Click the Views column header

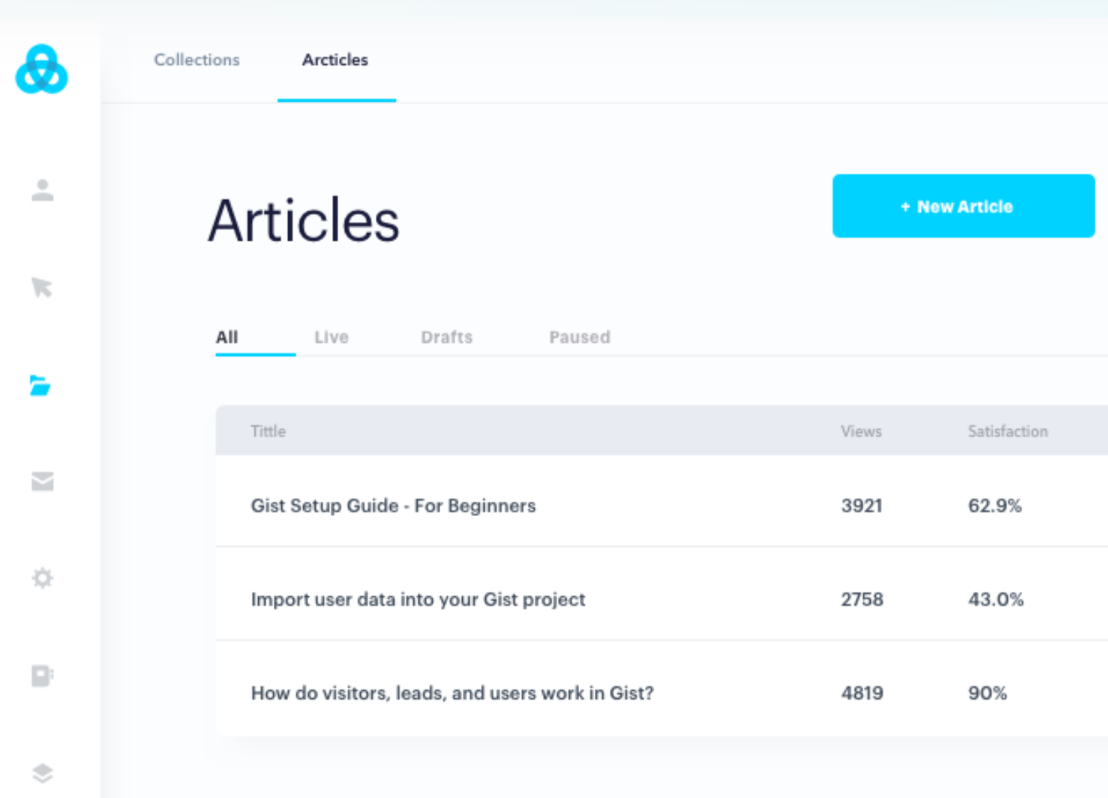[861, 431]
